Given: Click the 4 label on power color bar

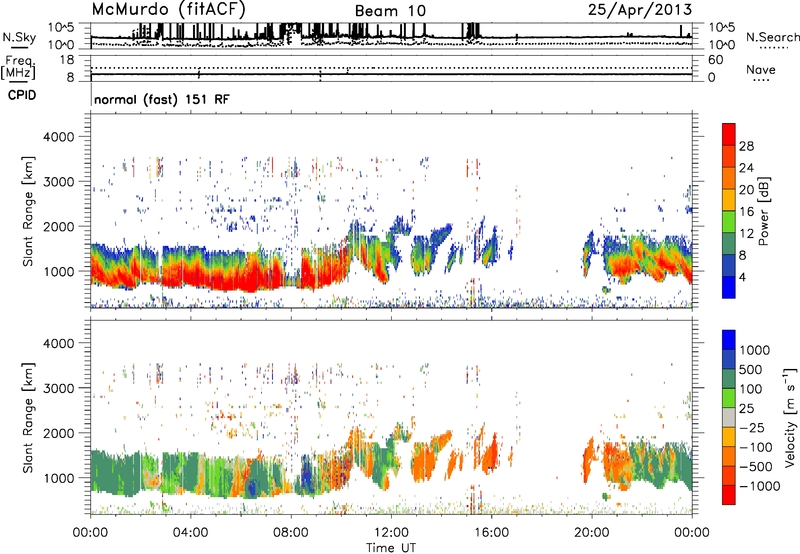Looking at the screenshot, I should pyautogui.click(x=742, y=277).
